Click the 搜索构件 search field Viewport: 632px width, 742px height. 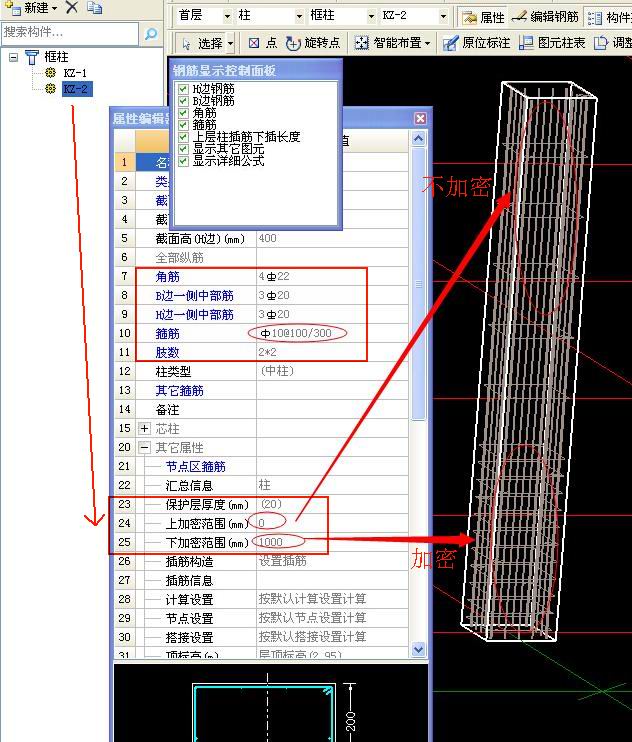tap(70, 33)
